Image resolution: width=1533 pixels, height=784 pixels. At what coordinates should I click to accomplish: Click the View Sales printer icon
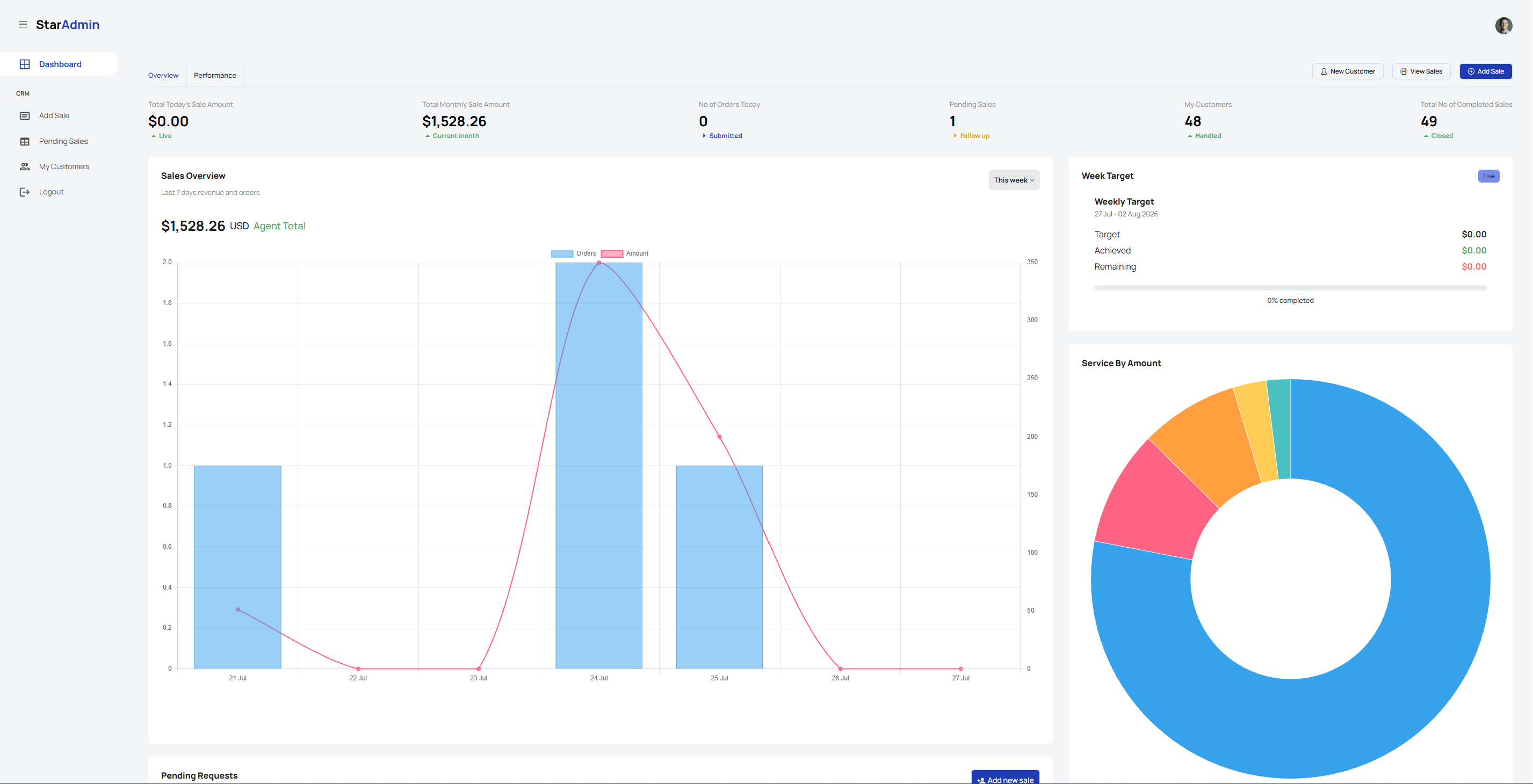click(1403, 71)
